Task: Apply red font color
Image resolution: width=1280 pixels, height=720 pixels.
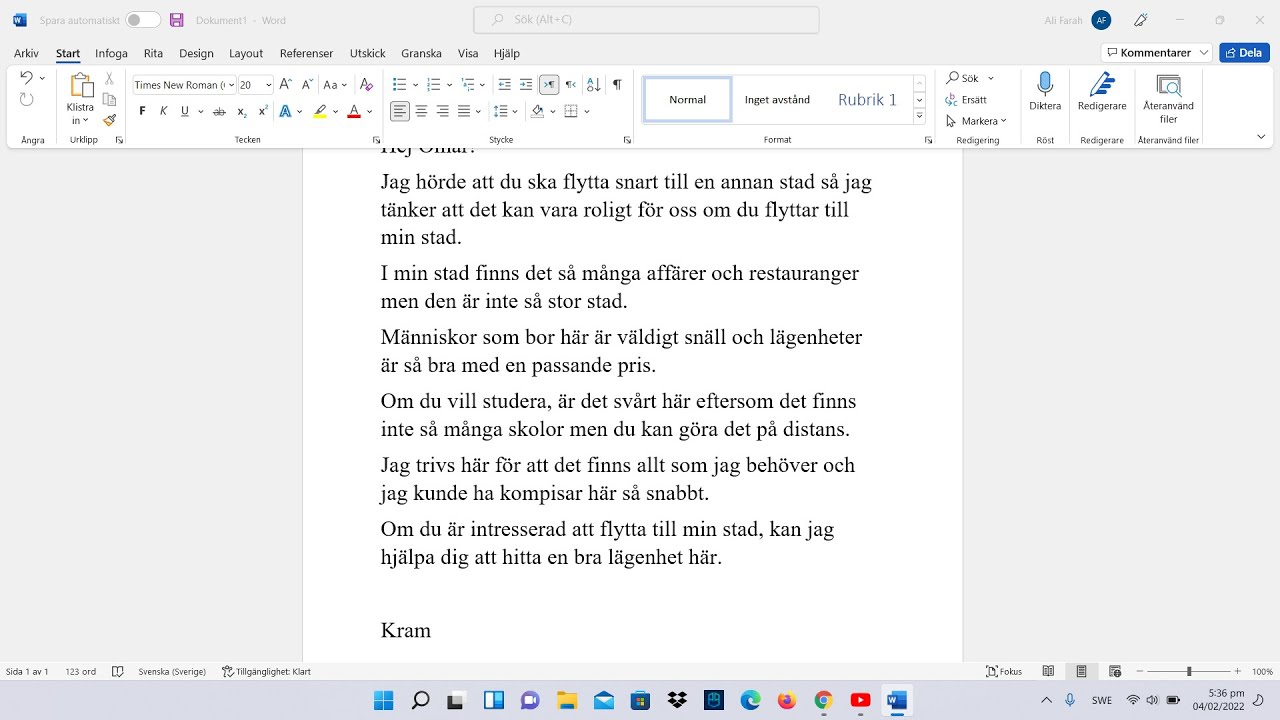Action: [353, 111]
